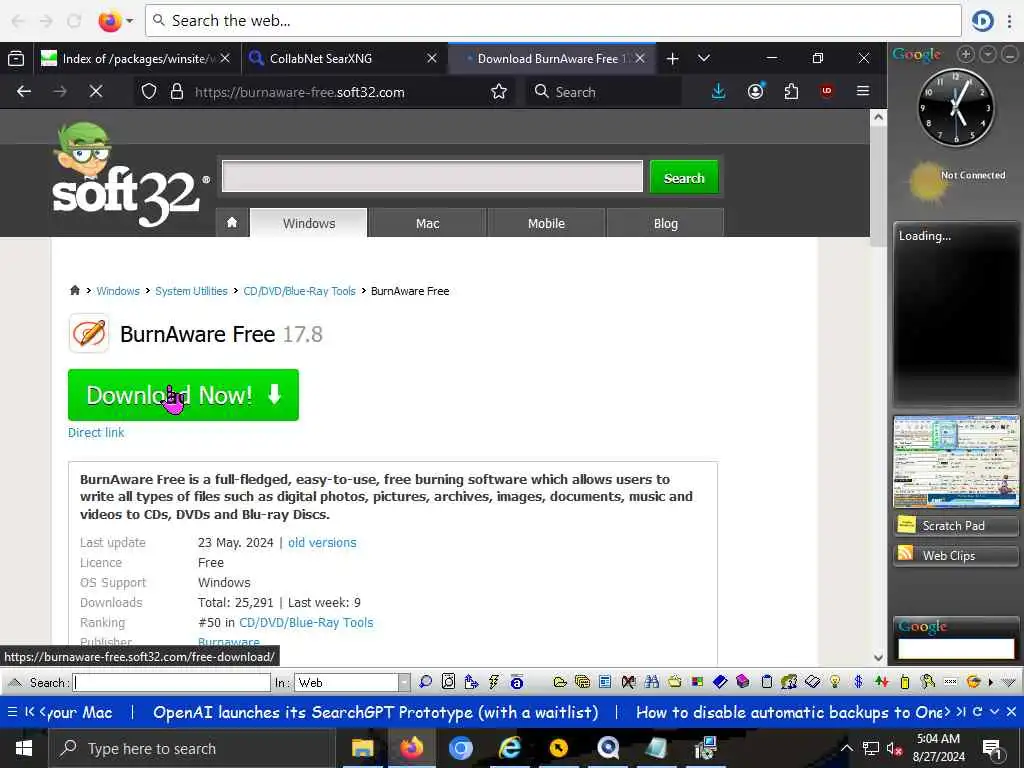The height and width of the screenshot is (768, 1024).
Task: Click the blue profile icon beside web search bar
Action: pyautogui.click(x=982, y=21)
